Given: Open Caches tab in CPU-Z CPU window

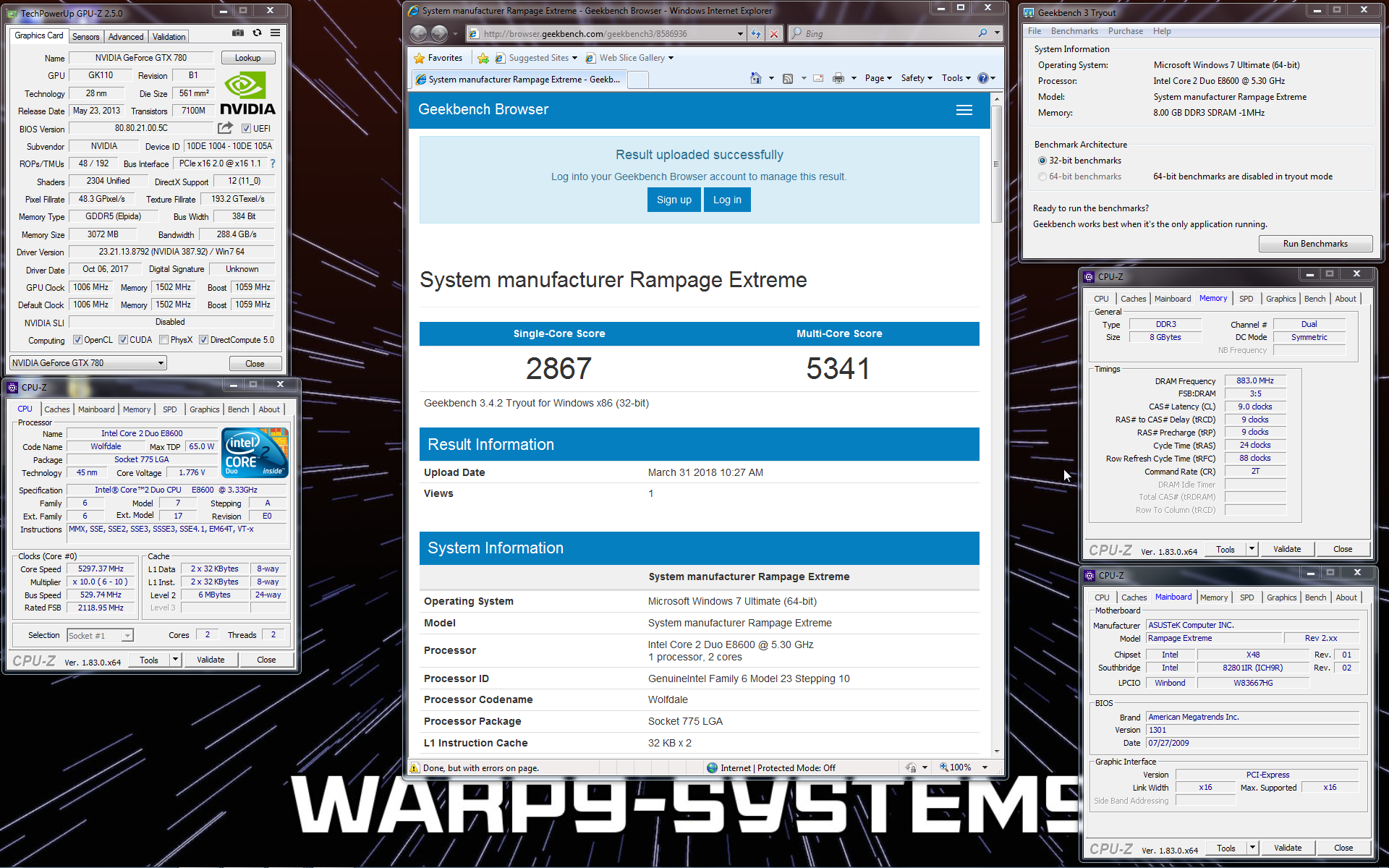Looking at the screenshot, I should pyautogui.click(x=57, y=409).
